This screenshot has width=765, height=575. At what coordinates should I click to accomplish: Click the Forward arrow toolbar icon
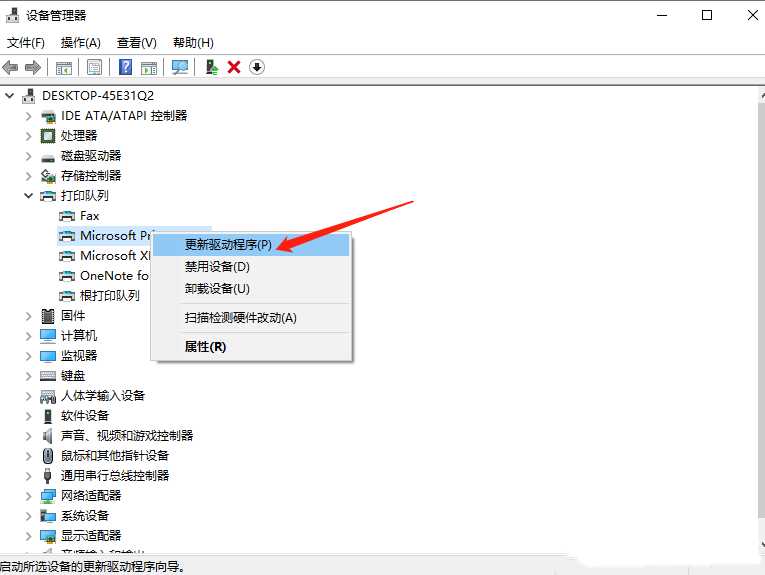[x=33, y=67]
